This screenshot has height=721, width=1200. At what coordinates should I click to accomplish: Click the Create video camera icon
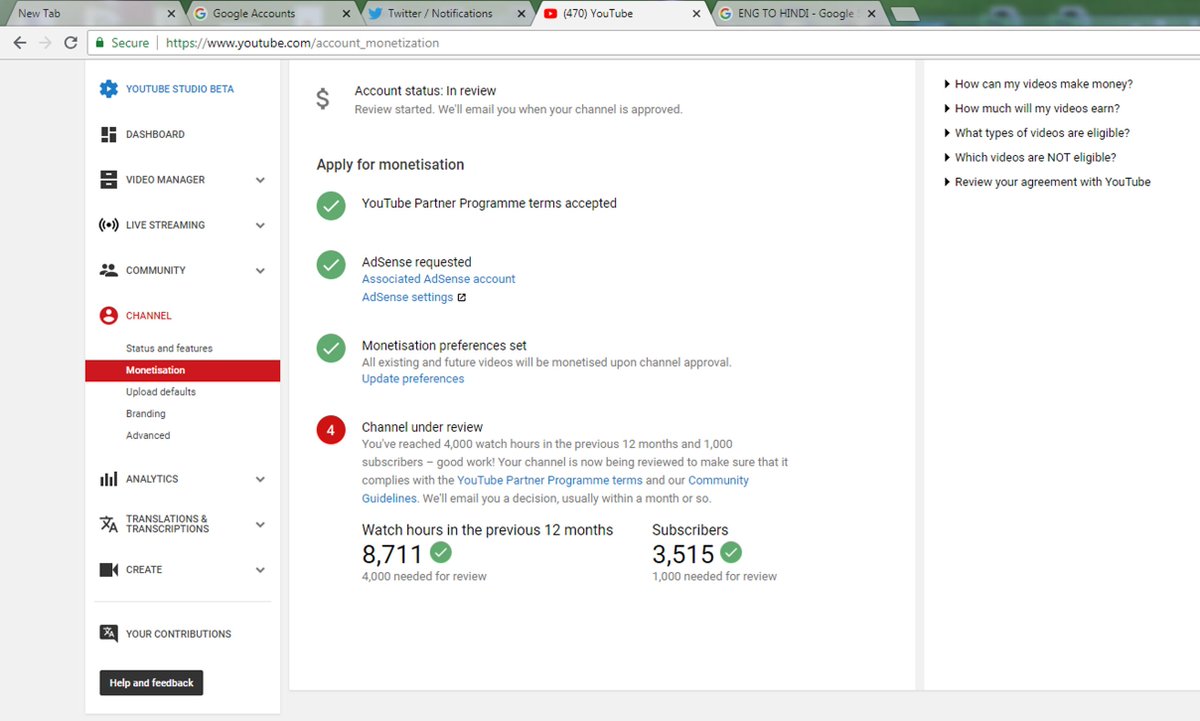109,570
